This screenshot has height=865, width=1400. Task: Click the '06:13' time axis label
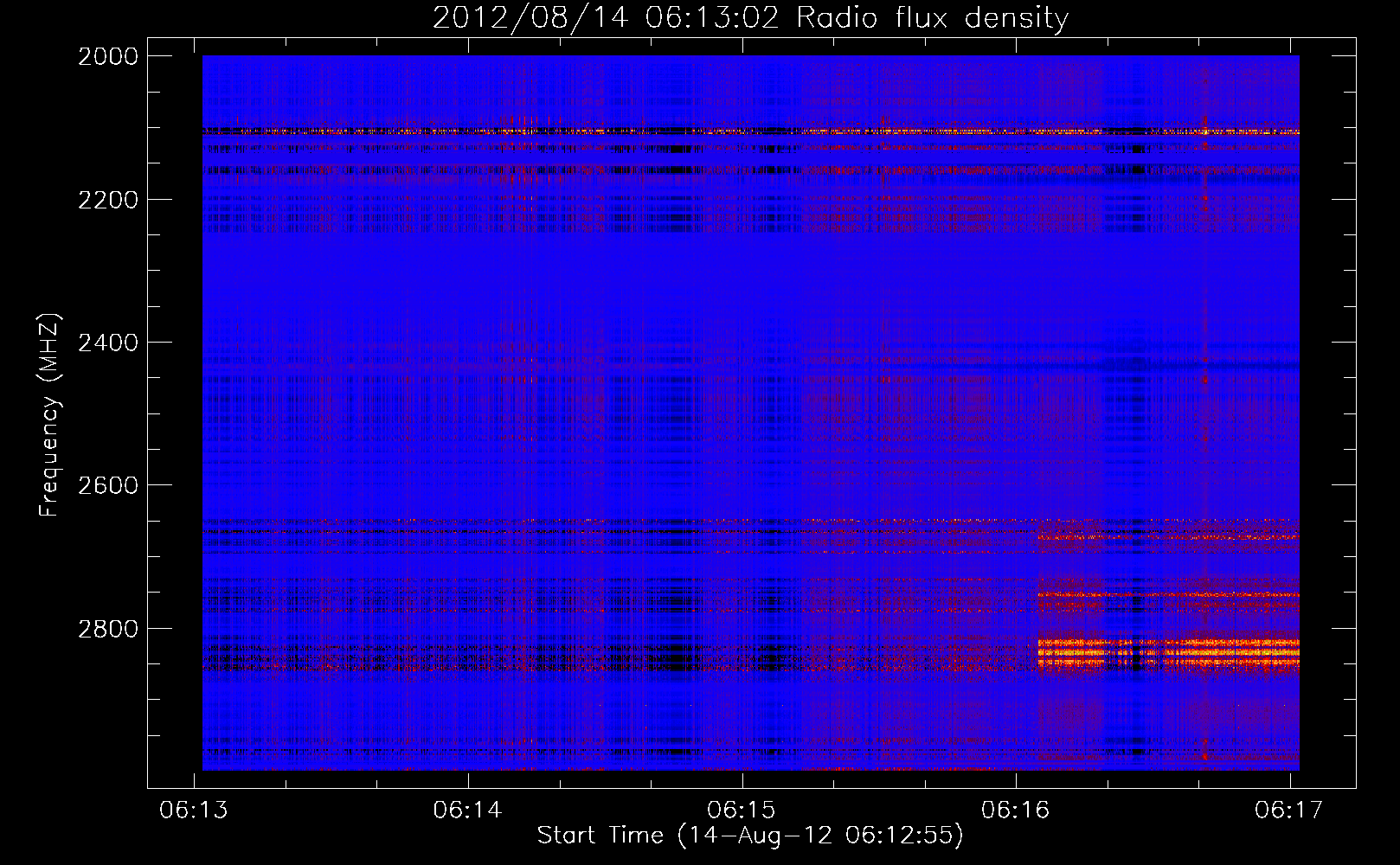(x=194, y=810)
